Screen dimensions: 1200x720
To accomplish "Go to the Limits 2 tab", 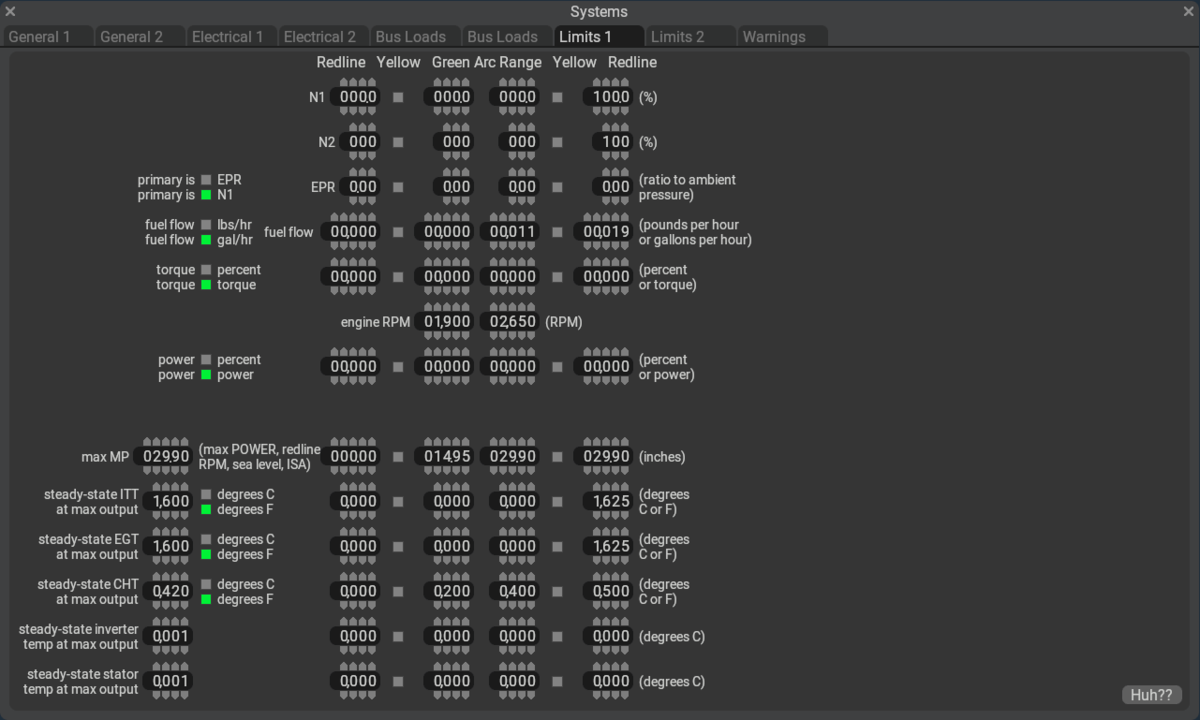I will point(678,37).
